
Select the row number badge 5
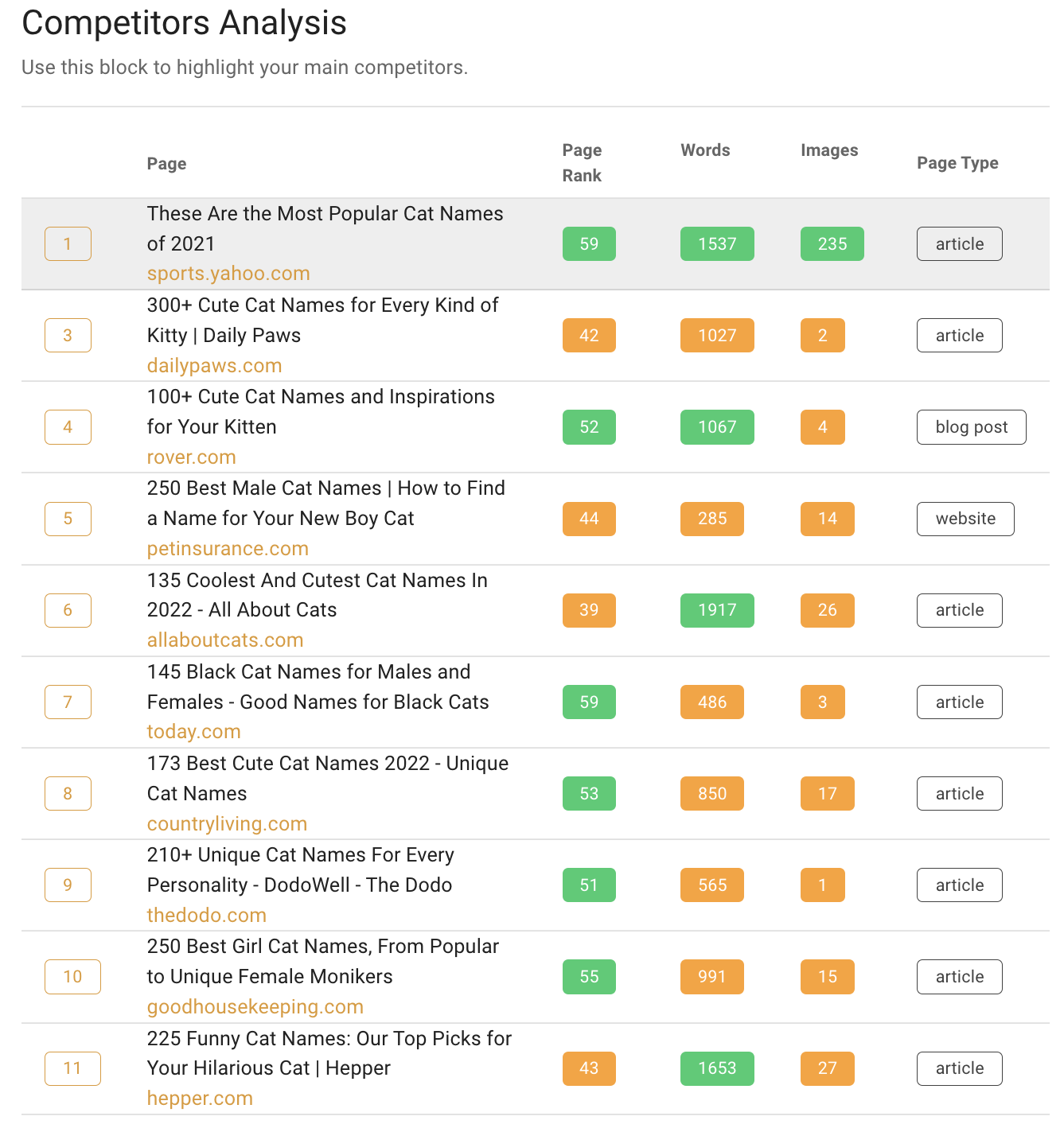tap(68, 519)
